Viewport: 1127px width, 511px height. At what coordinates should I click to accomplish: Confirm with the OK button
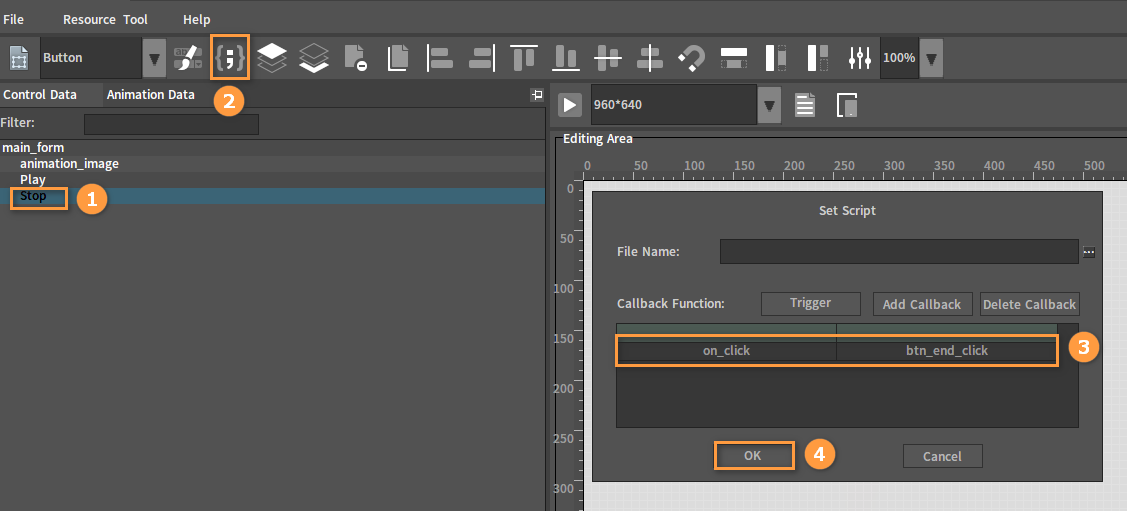(x=753, y=456)
